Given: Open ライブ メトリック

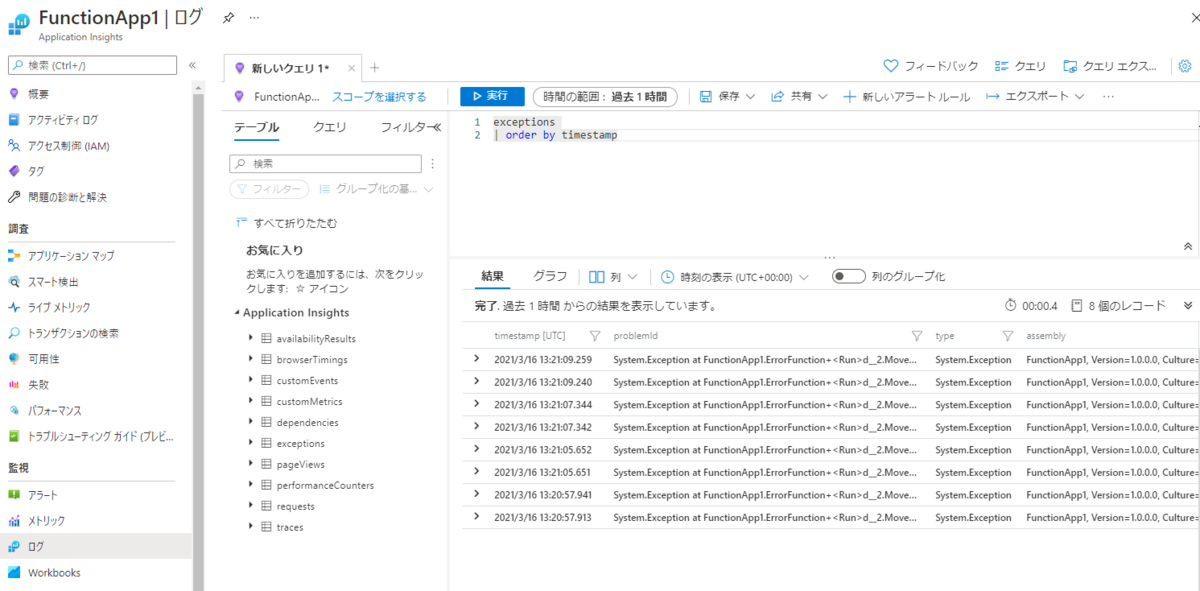Looking at the screenshot, I should pyautogui.click(x=59, y=308).
